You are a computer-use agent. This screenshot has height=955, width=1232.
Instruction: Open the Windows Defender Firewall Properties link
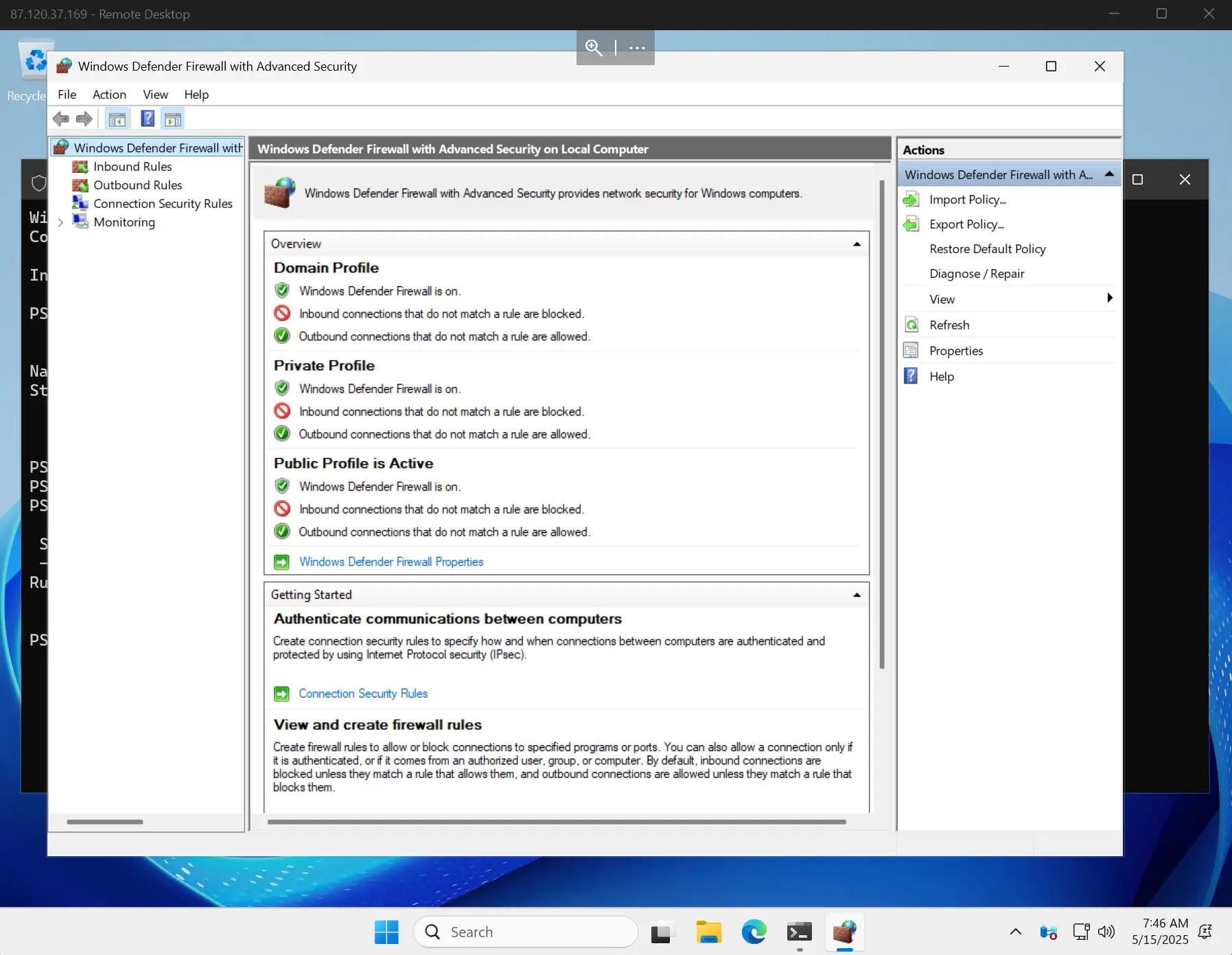(391, 562)
